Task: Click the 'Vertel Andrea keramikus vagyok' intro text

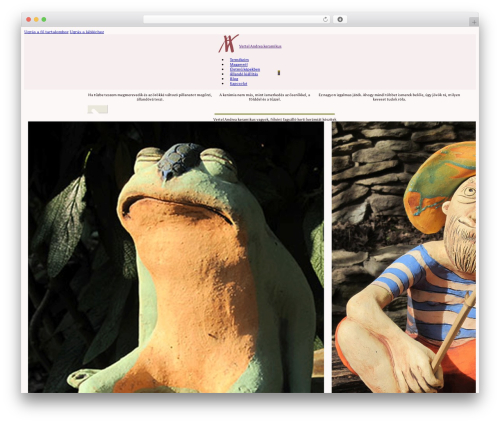Action: 275,119
